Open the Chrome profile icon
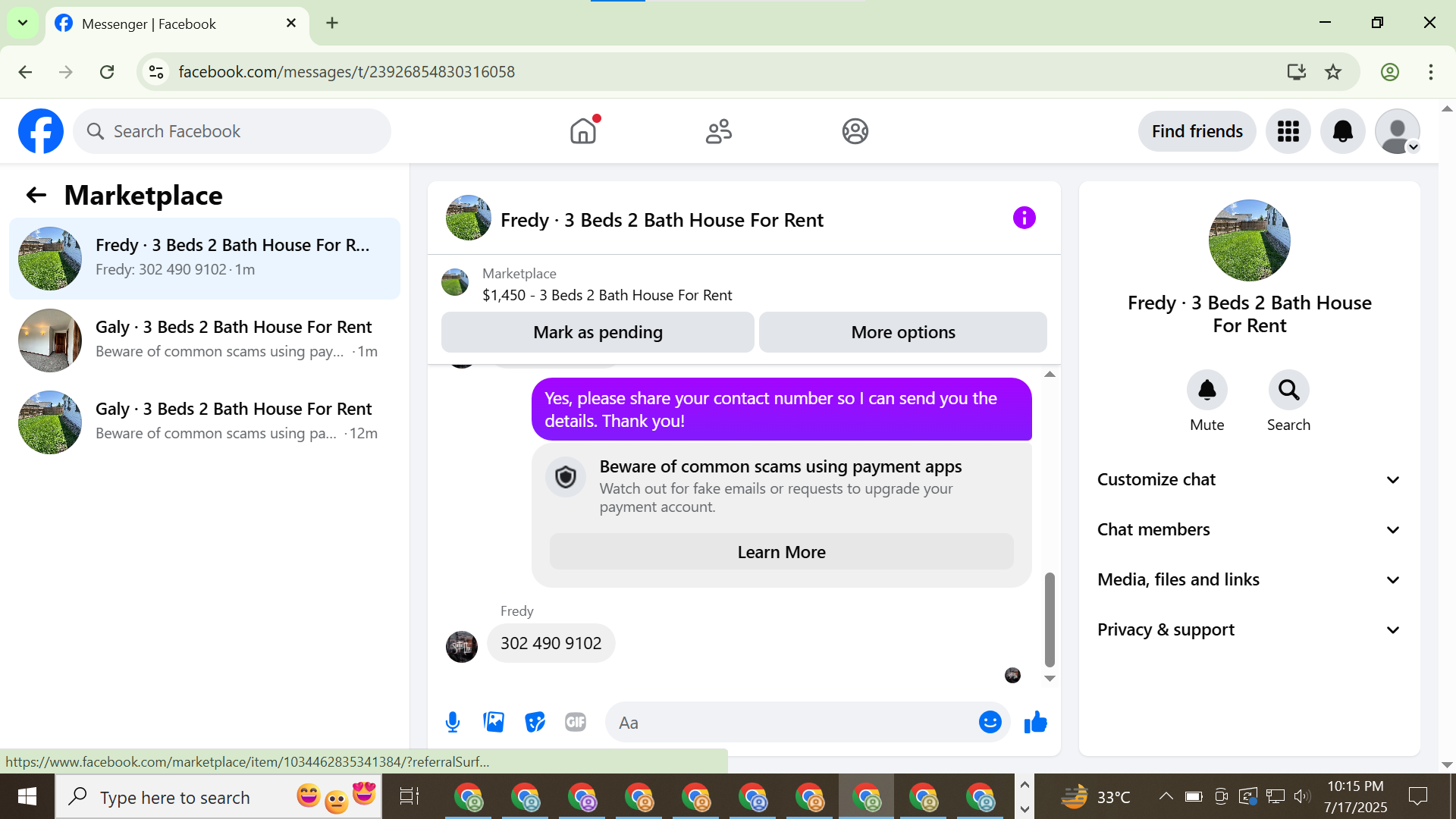This screenshot has width=1456, height=819. (1389, 72)
